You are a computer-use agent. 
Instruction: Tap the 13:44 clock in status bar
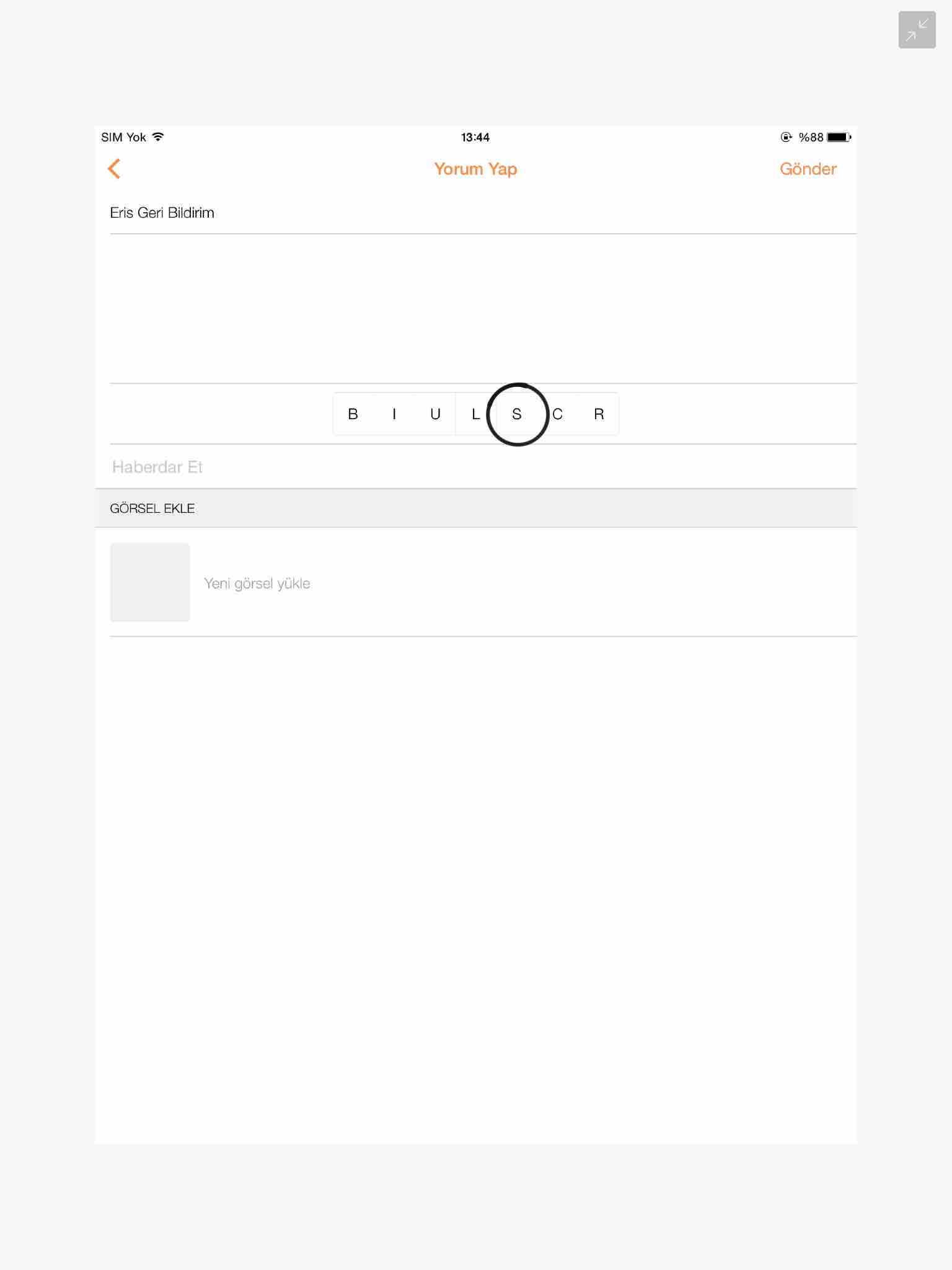pyautogui.click(x=475, y=137)
